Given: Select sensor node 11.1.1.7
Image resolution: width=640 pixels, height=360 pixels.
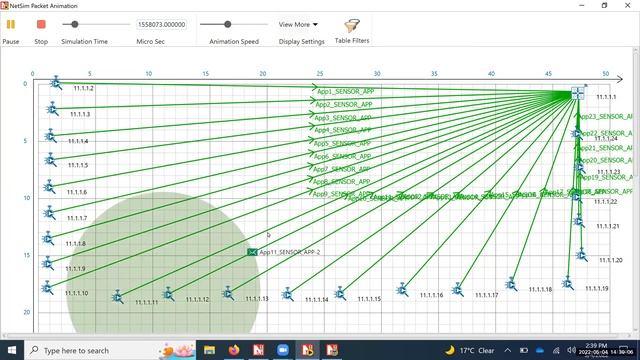Looking at the screenshot, I should tap(49, 213).
